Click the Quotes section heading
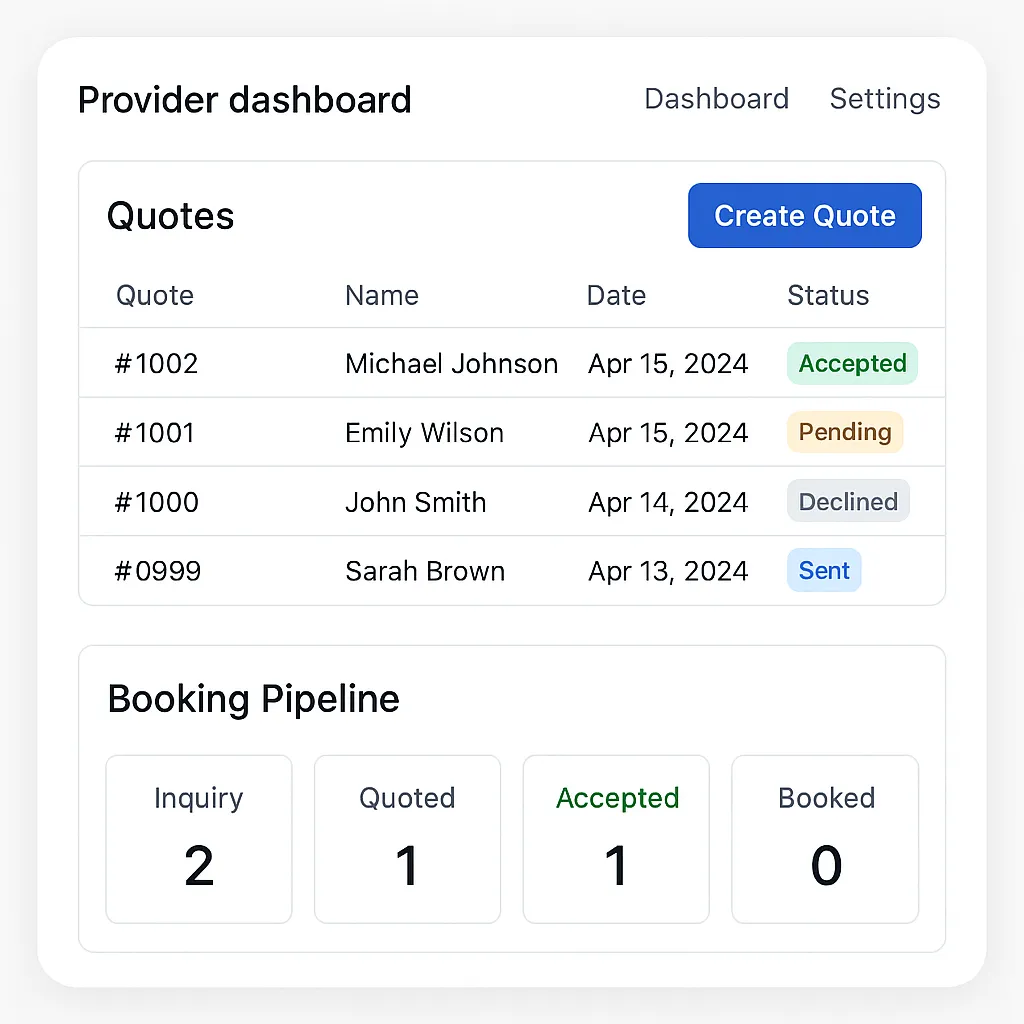 pyautogui.click(x=170, y=216)
